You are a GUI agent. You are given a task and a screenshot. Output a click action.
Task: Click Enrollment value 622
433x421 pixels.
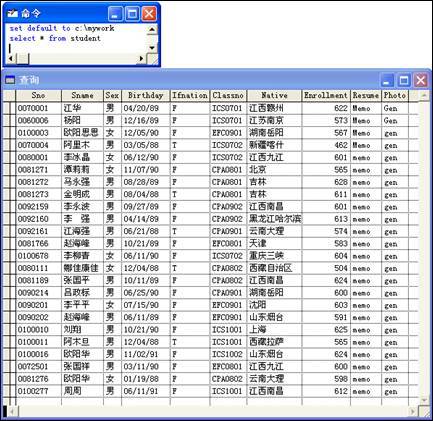point(326,108)
